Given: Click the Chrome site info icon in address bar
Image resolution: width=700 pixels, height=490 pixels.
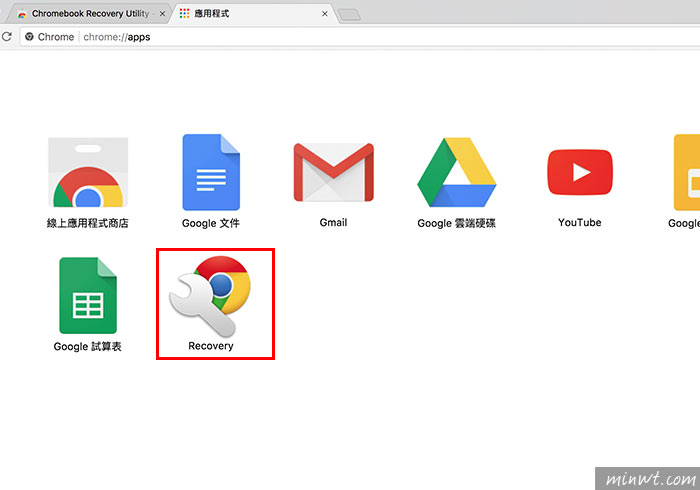Looking at the screenshot, I should [x=29, y=37].
